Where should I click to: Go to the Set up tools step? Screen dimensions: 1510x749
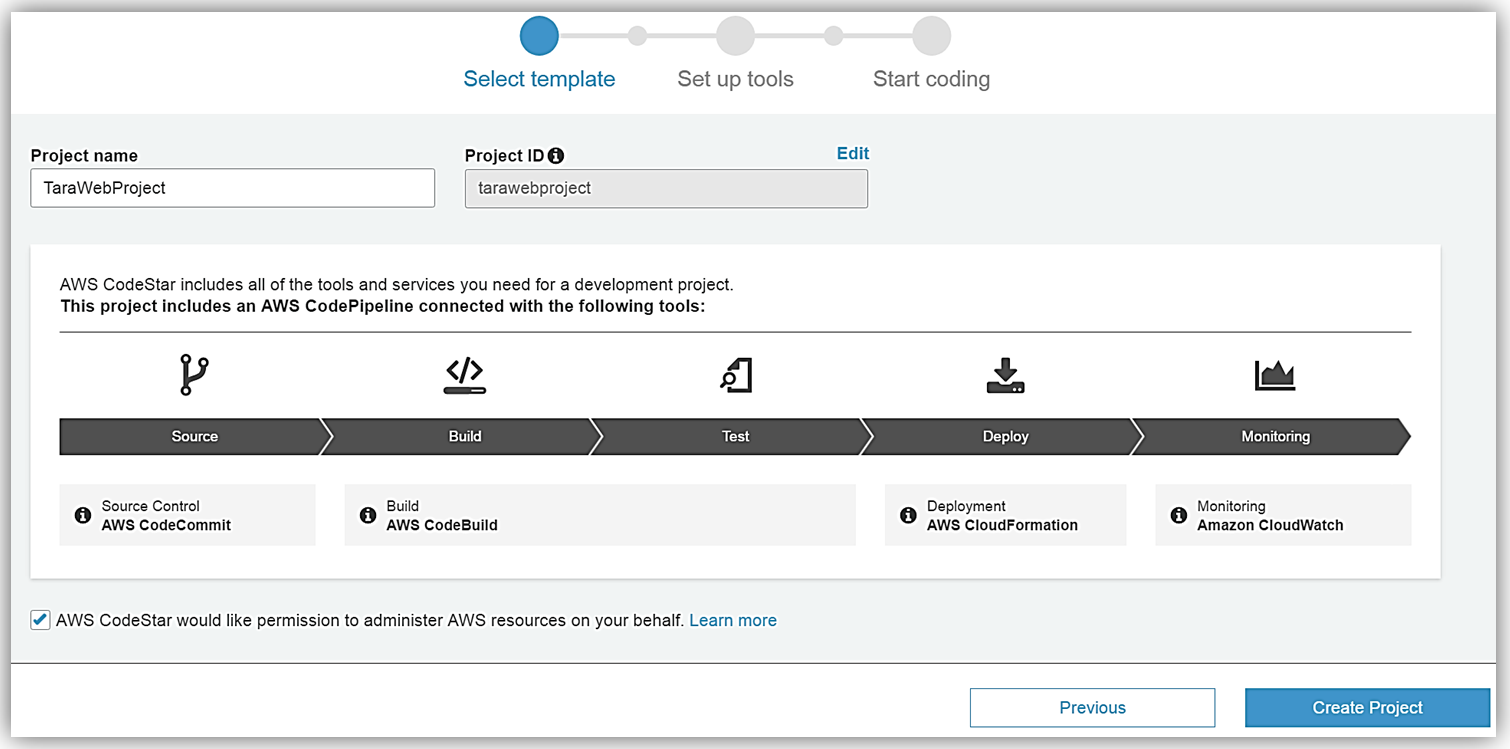click(735, 37)
